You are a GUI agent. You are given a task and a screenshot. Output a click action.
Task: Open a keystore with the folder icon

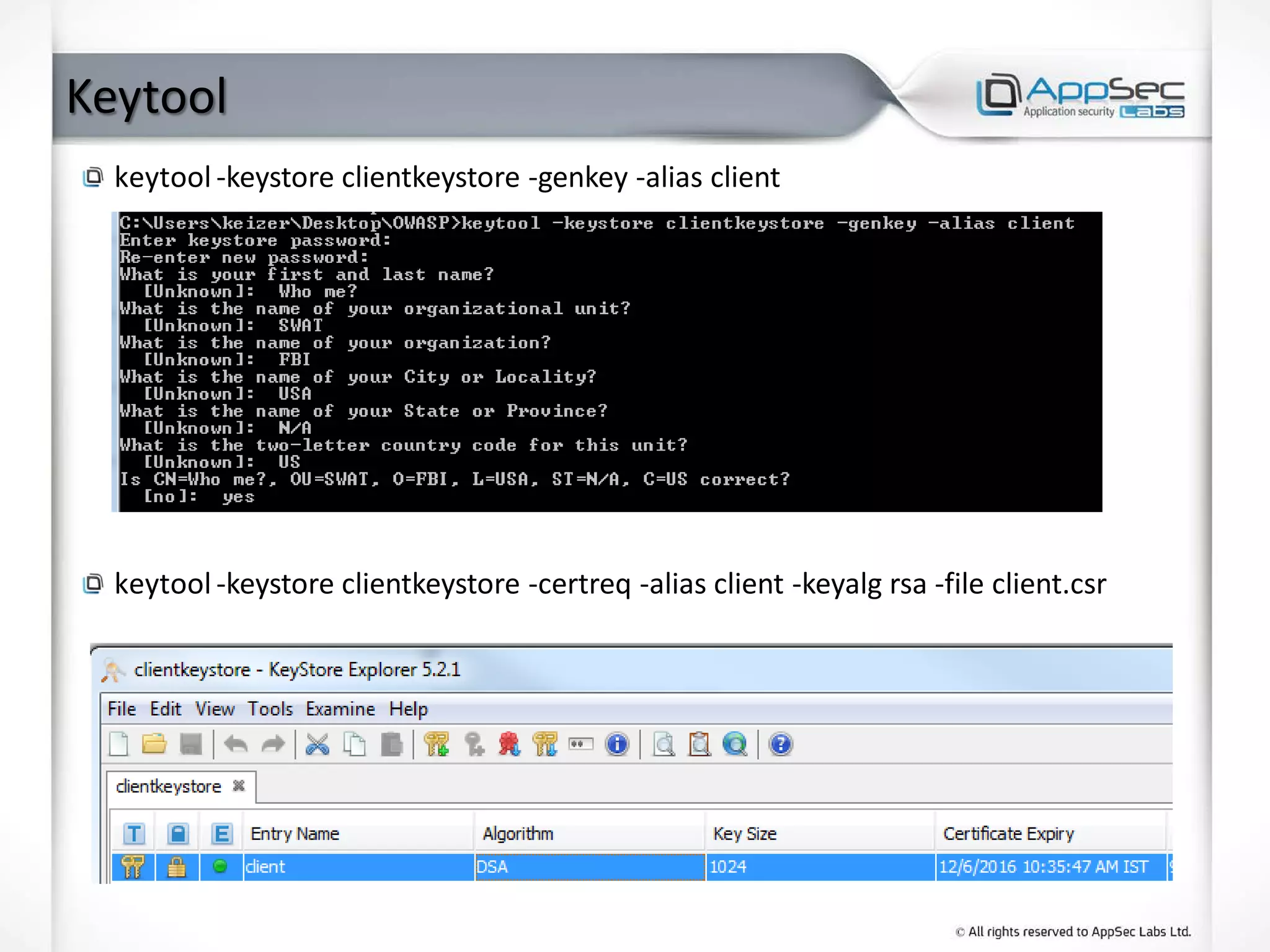pos(154,744)
